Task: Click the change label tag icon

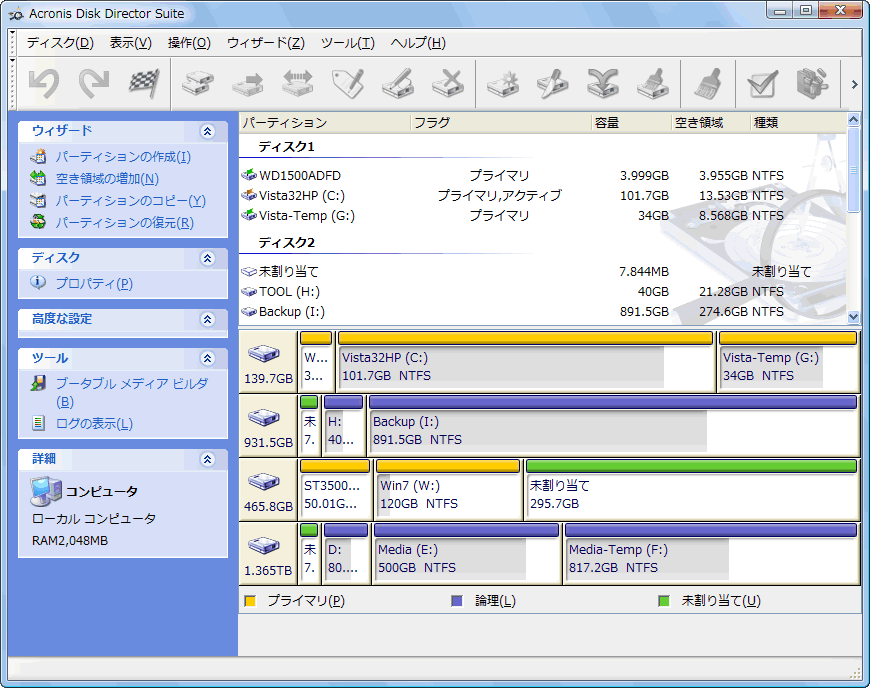Action: (348, 84)
